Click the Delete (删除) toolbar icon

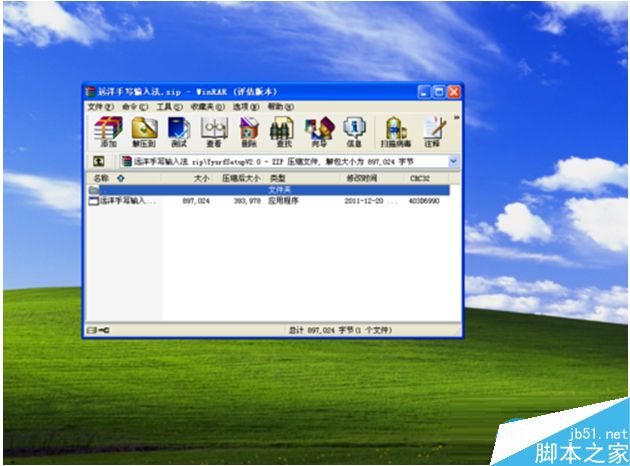(249, 132)
